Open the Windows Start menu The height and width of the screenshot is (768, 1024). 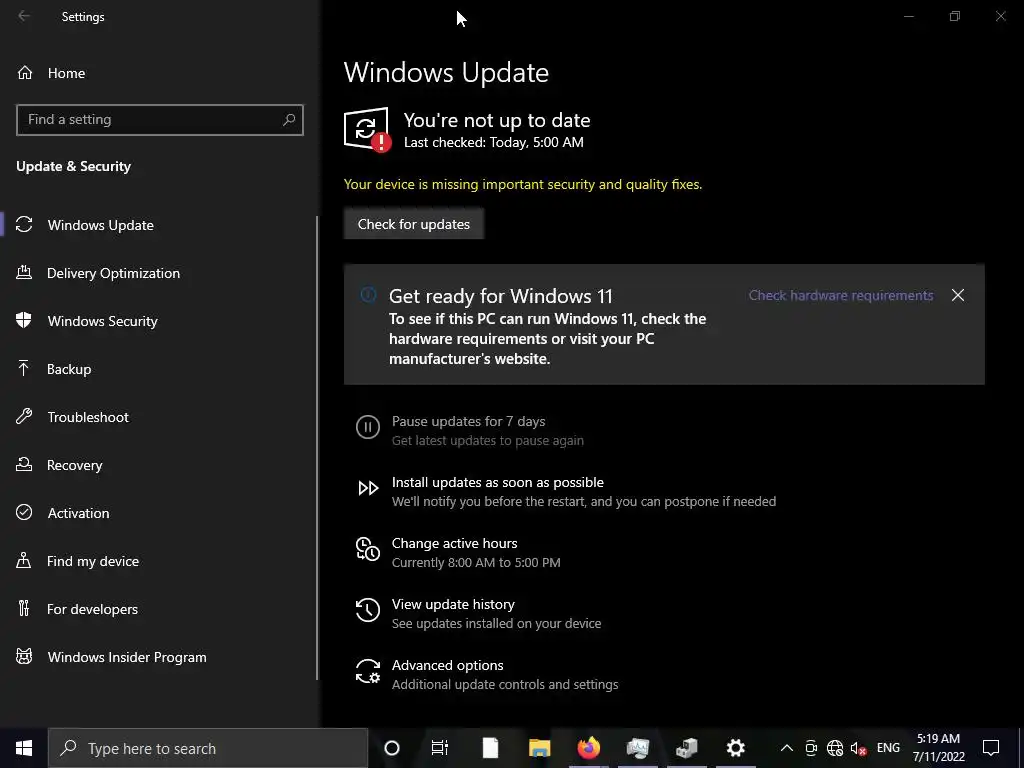pyautogui.click(x=24, y=748)
